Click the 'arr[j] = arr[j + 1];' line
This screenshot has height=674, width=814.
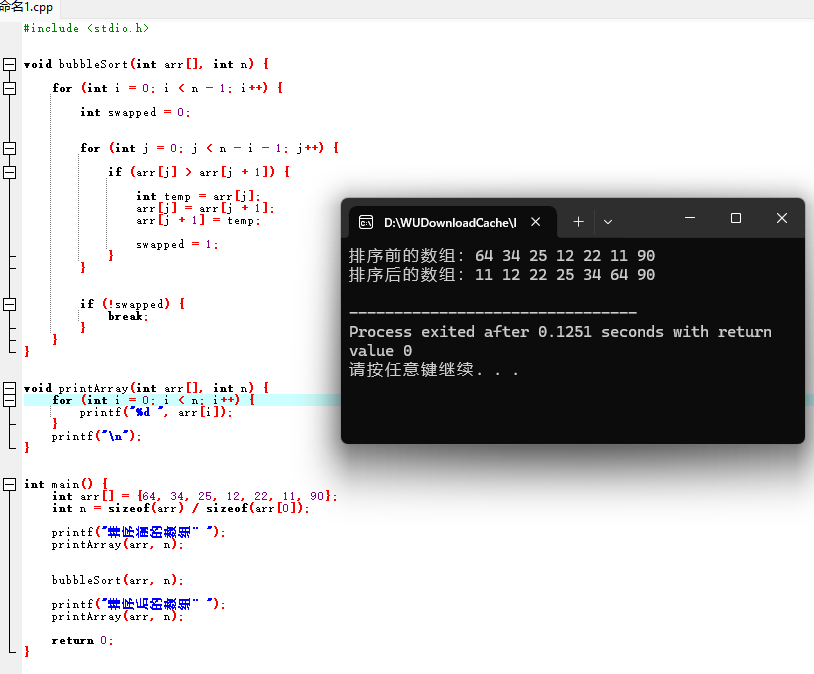pos(205,208)
